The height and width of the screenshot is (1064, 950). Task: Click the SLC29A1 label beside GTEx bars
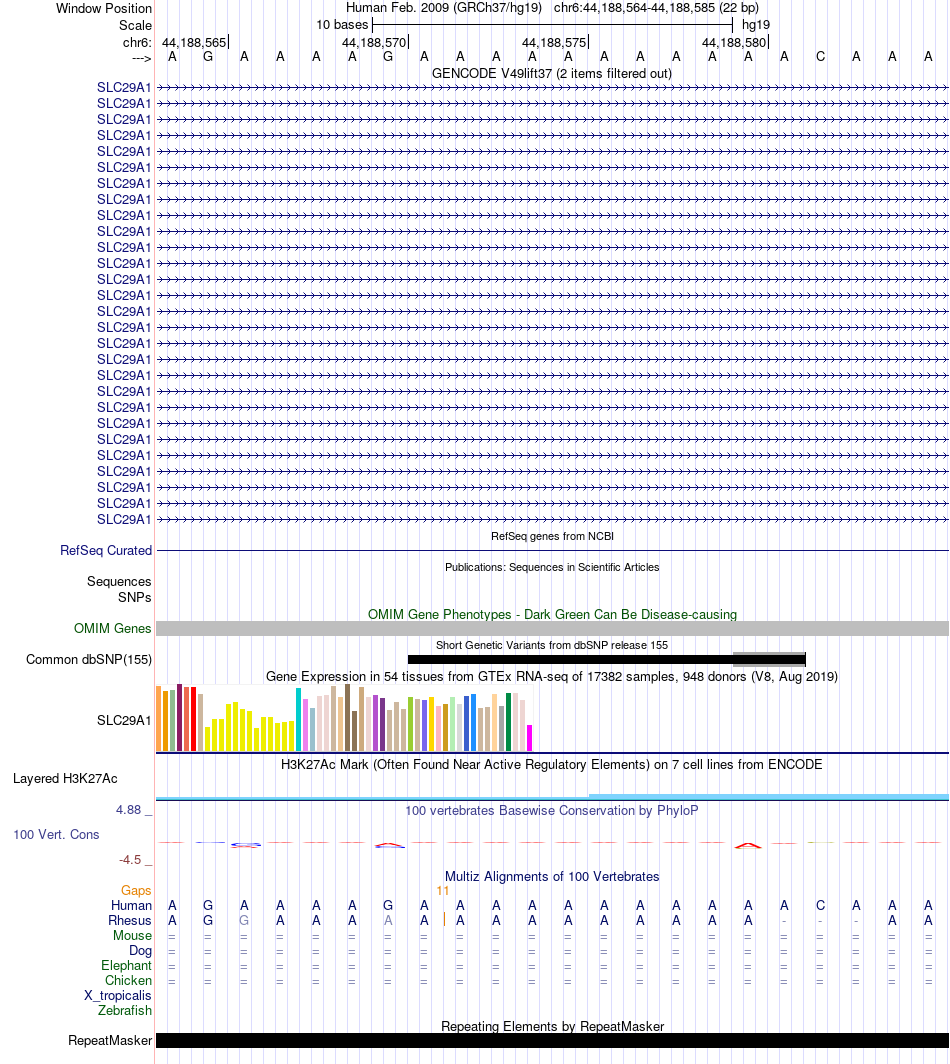pos(124,720)
